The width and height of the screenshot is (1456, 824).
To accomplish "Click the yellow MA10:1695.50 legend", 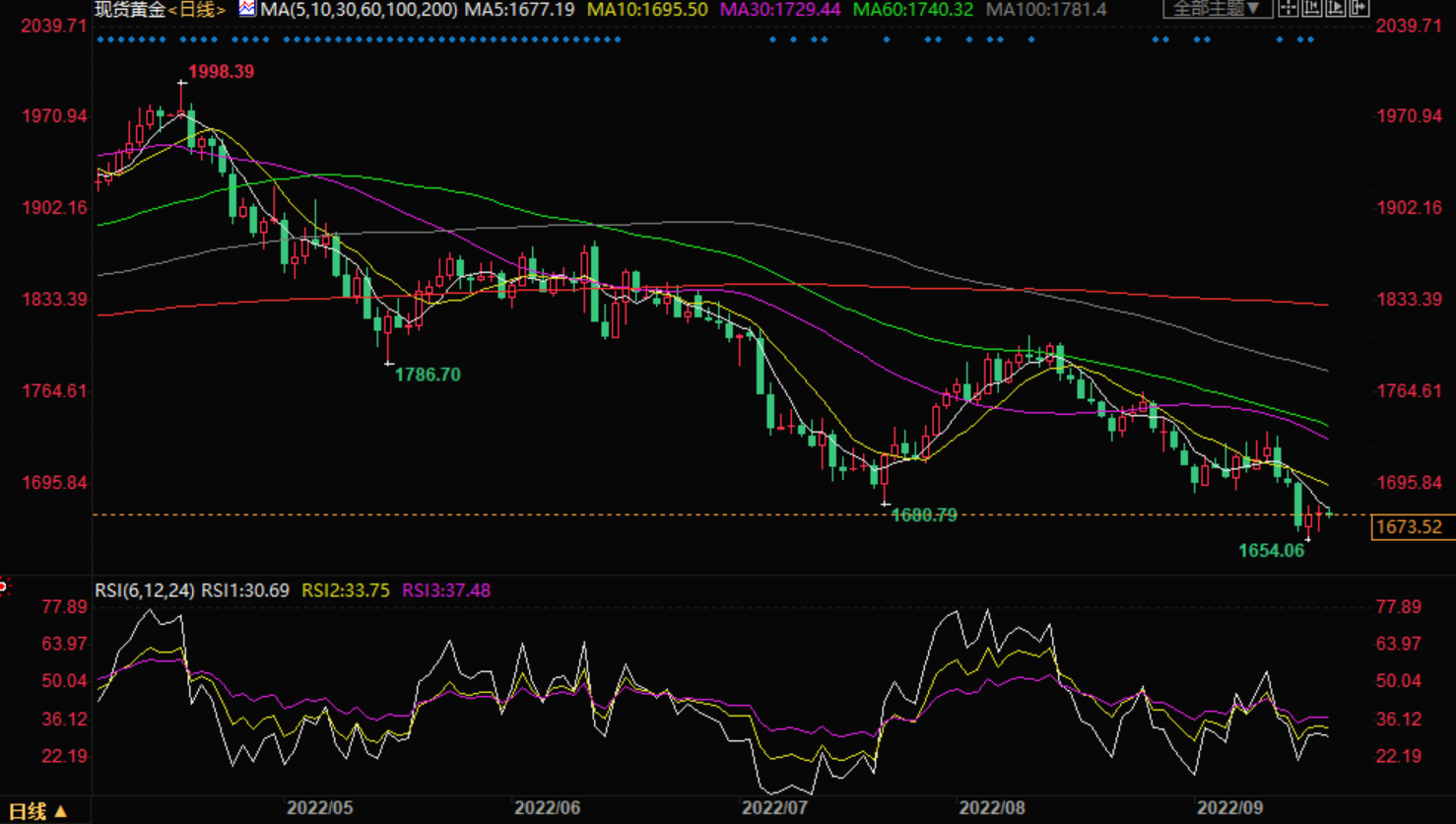I will pyautogui.click(x=646, y=10).
